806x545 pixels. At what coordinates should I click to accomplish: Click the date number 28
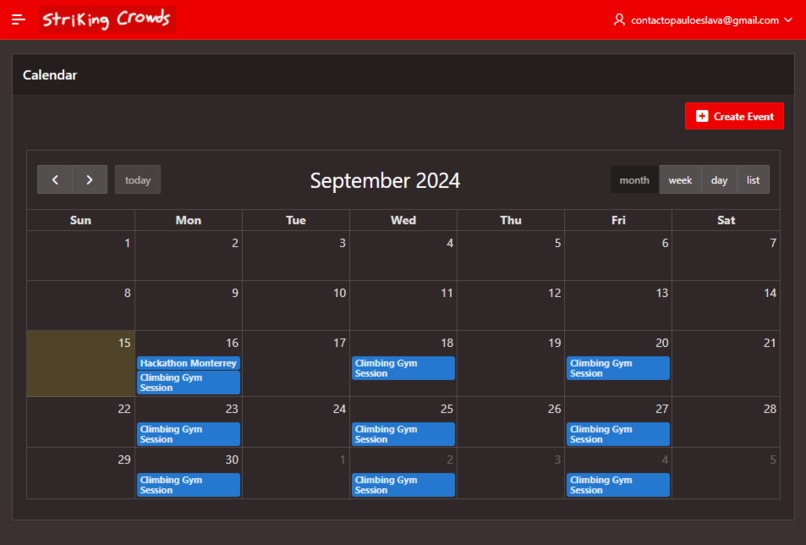pos(770,409)
